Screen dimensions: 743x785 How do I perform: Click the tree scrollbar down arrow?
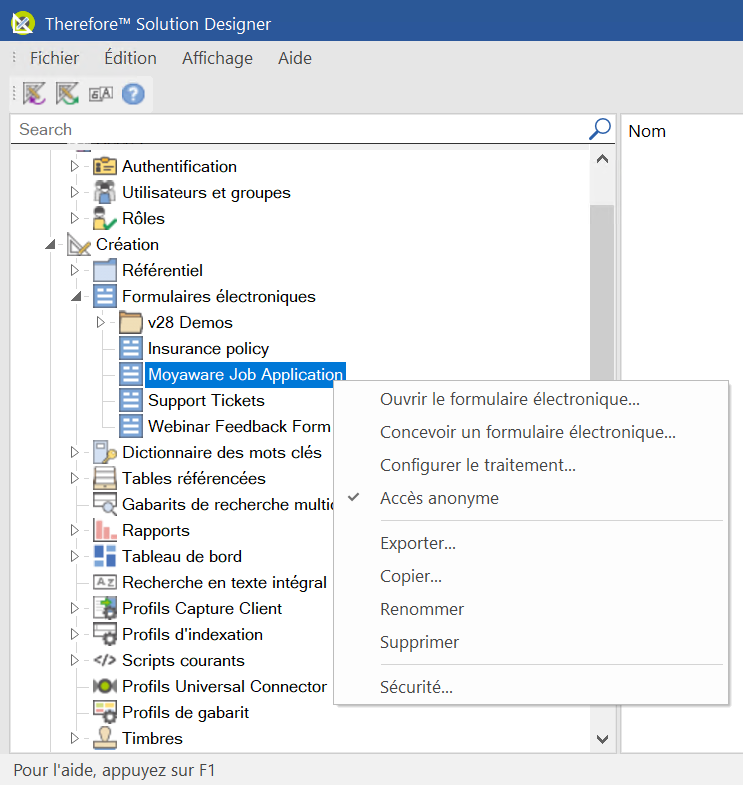(x=602, y=739)
